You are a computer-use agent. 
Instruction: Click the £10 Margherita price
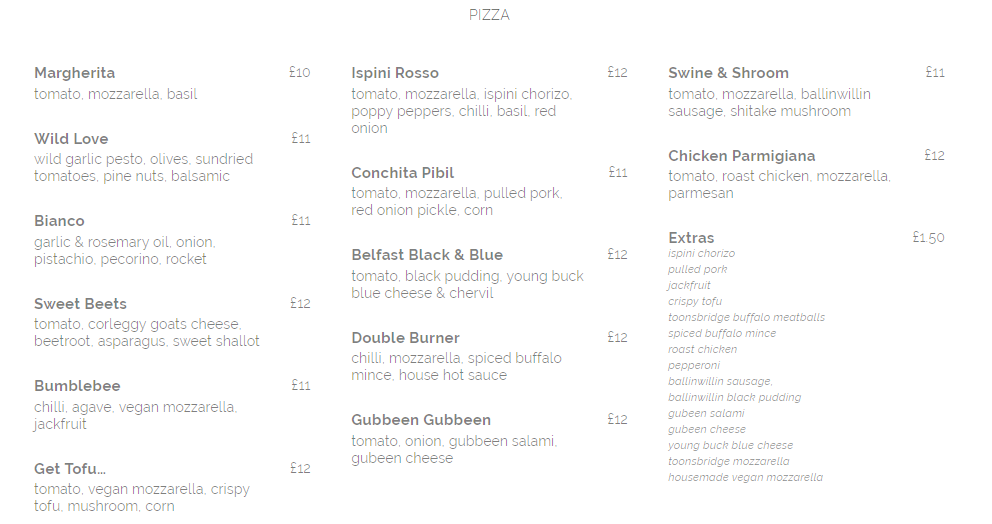299,73
